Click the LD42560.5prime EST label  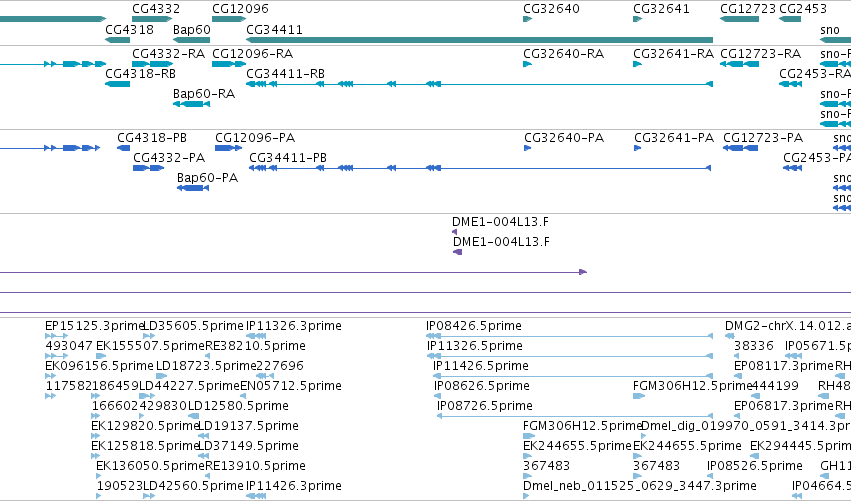point(193,486)
